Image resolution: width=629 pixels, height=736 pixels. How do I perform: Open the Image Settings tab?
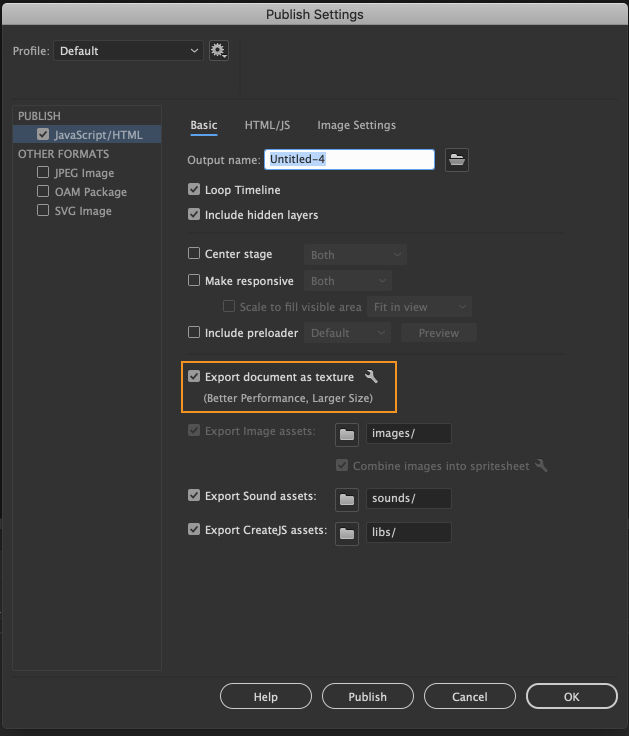[x=356, y=125]
